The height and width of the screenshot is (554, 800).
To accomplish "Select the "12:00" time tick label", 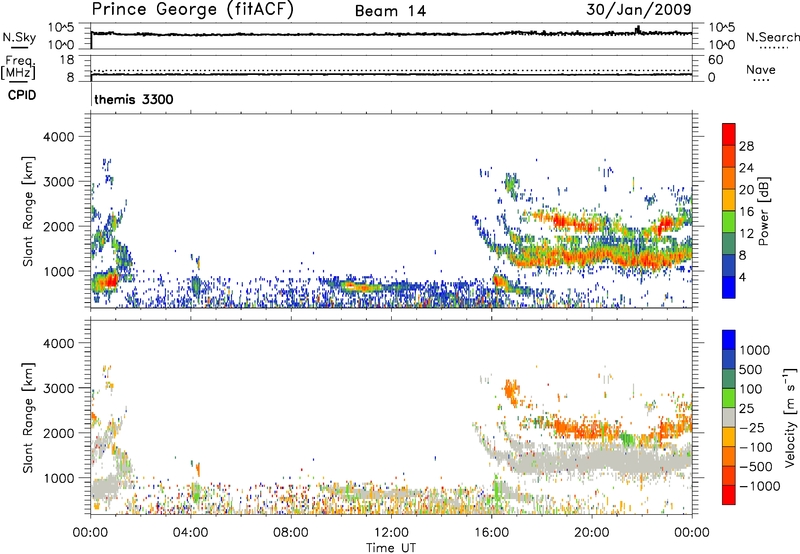I will pyautogui.click(x=391, y=533).
